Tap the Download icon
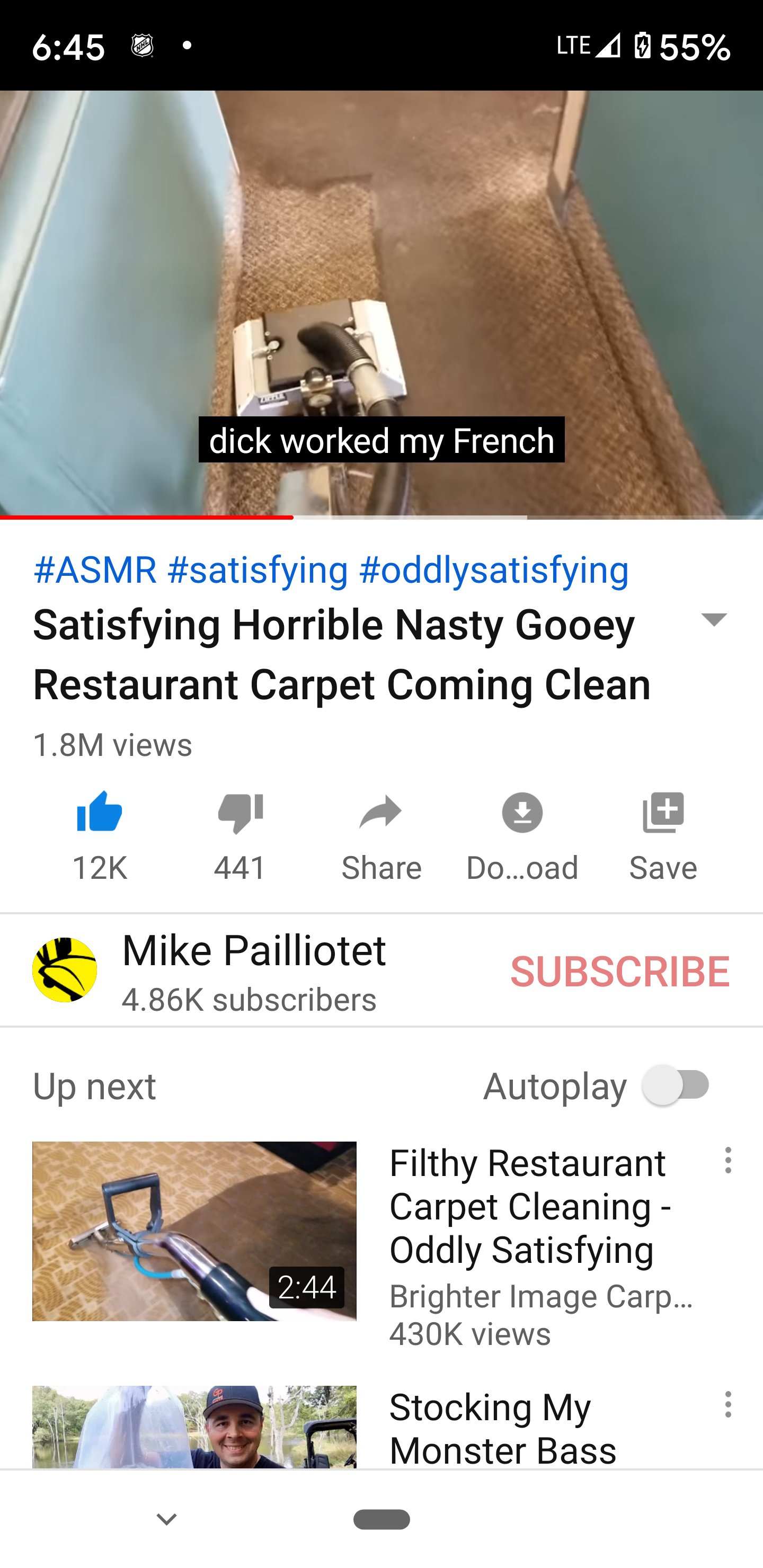Viewport: 763px width, 1568px height. click(522, 813)
